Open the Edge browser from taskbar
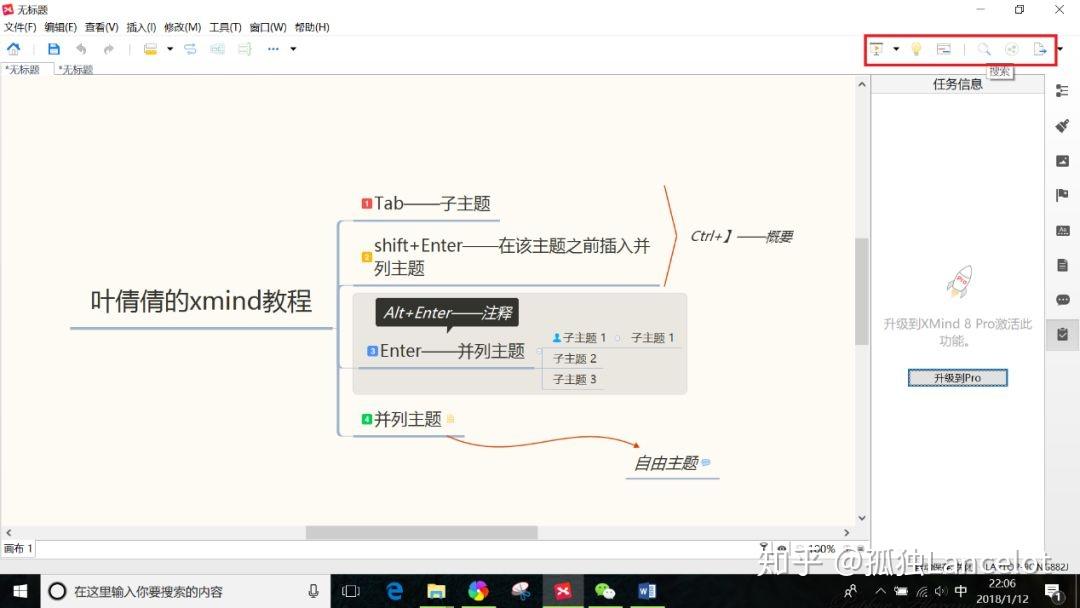 394,591
